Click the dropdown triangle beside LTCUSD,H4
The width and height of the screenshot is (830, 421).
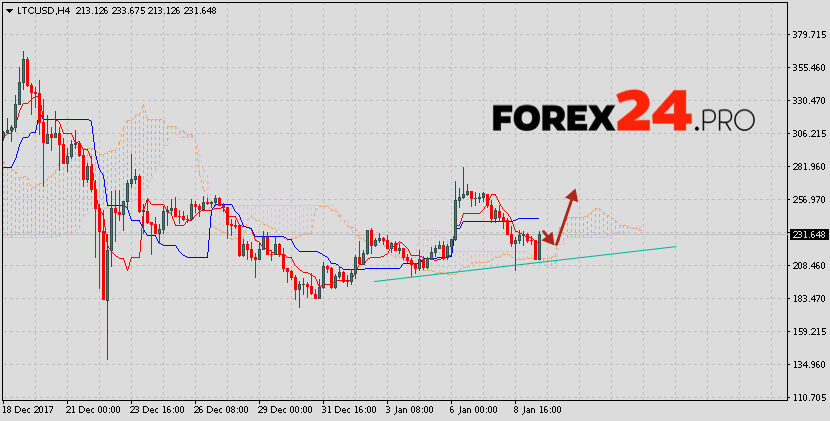[8, 9]
